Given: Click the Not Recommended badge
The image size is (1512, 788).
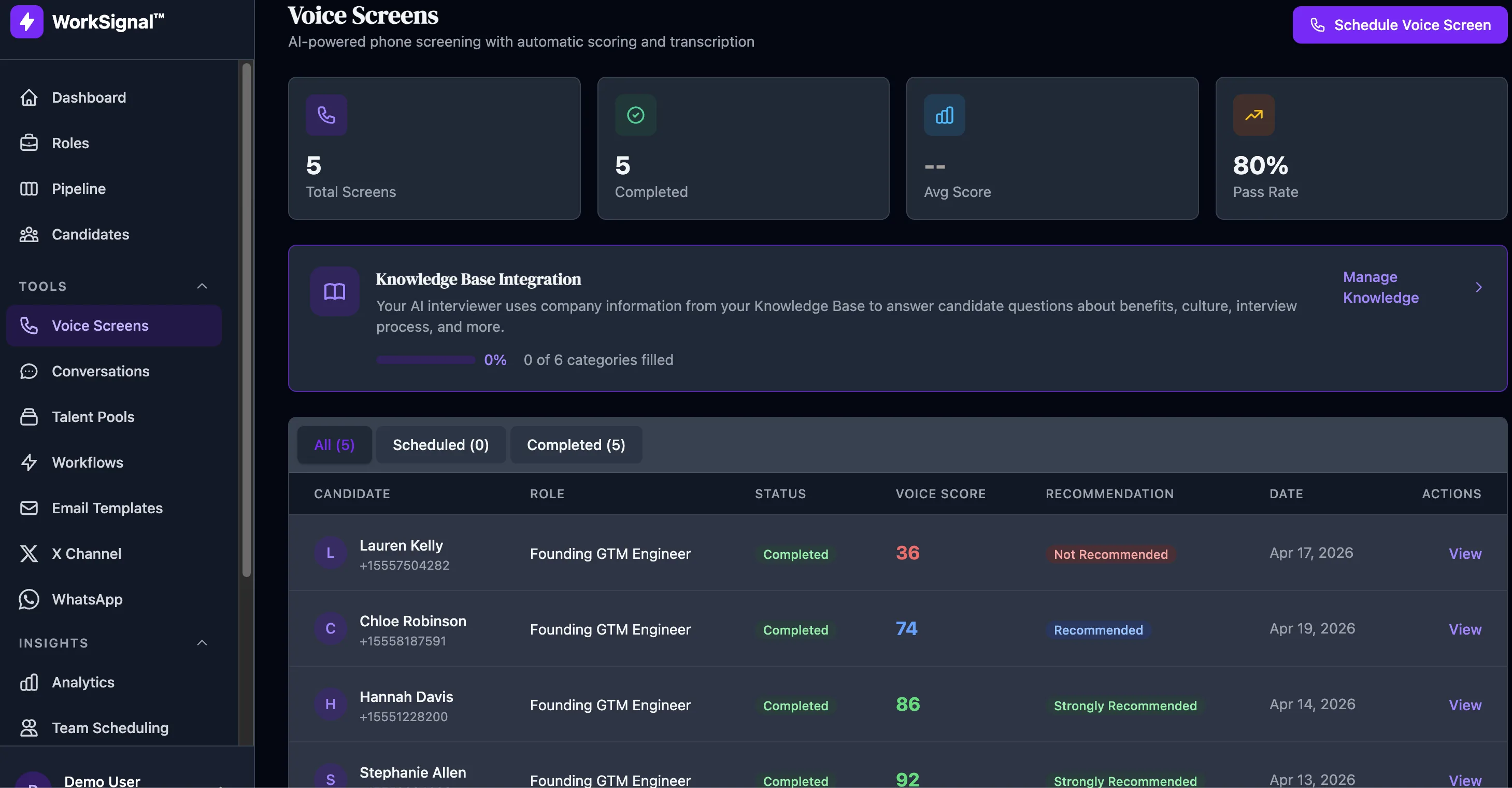Looking at the screenshot, I should point(1110,554).
